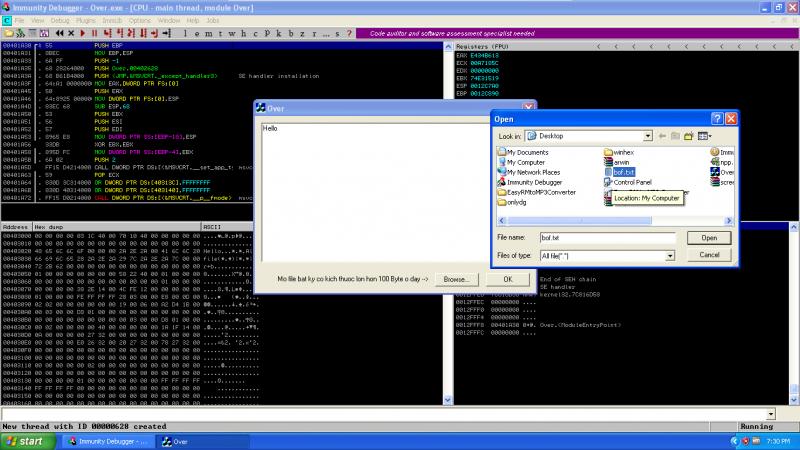This screenshot has height=450, width=800.
Task: Click the Browse button in Over window
Action: [x=456, y=280]
